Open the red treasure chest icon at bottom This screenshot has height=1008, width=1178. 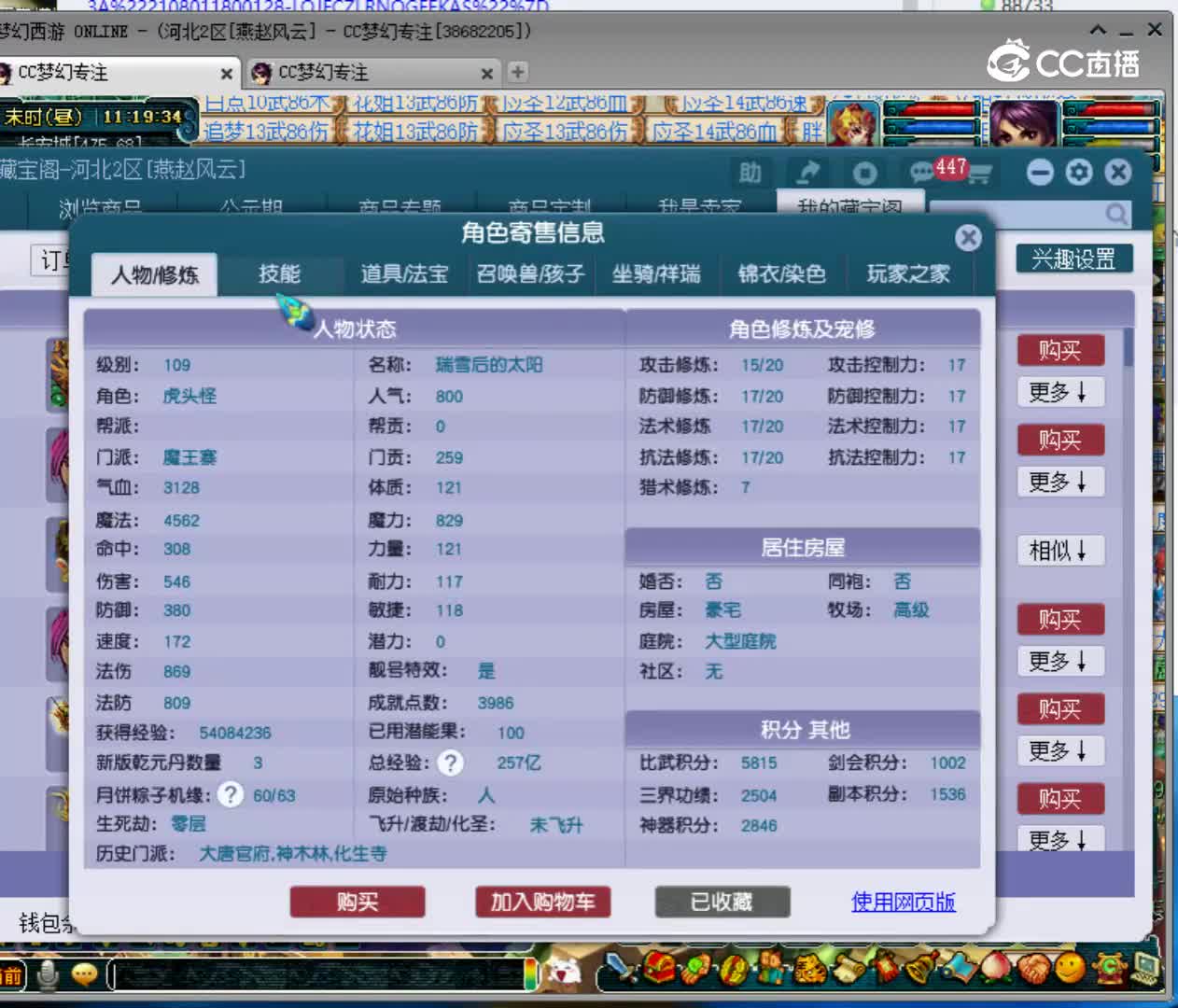(x=659, y=968)
